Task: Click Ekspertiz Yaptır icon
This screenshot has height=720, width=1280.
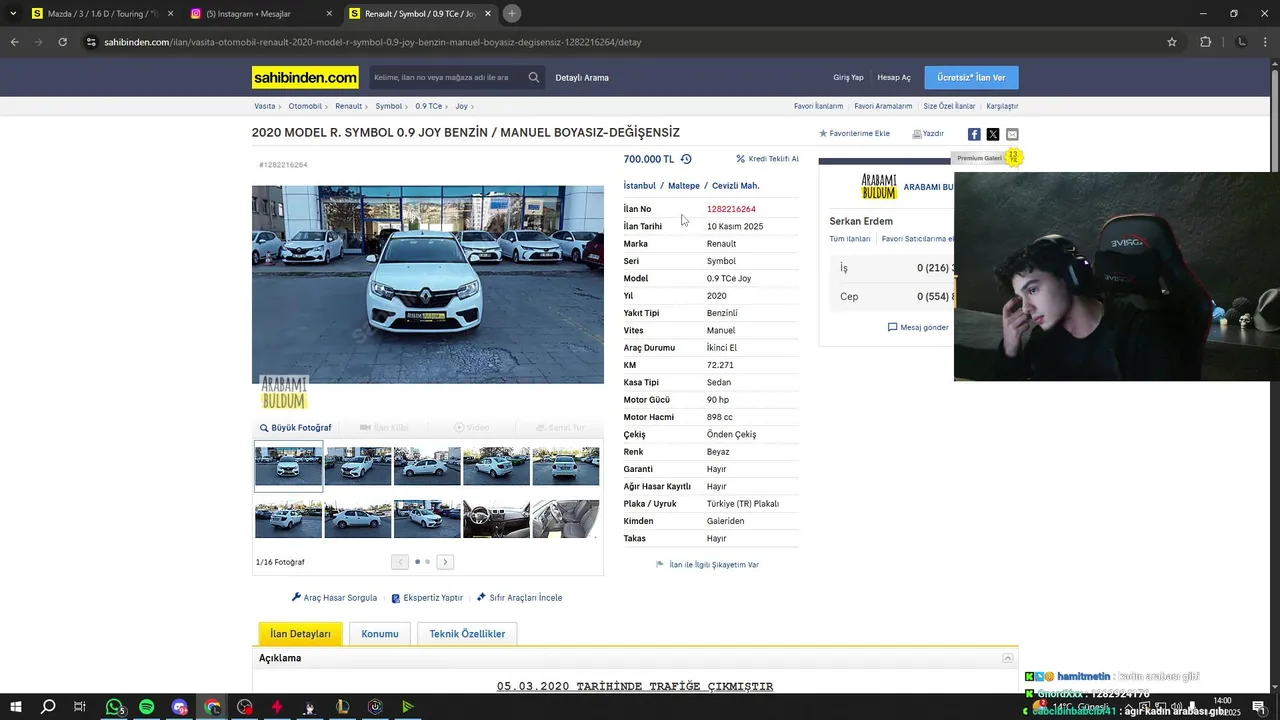Action: [x=396, y=598]
